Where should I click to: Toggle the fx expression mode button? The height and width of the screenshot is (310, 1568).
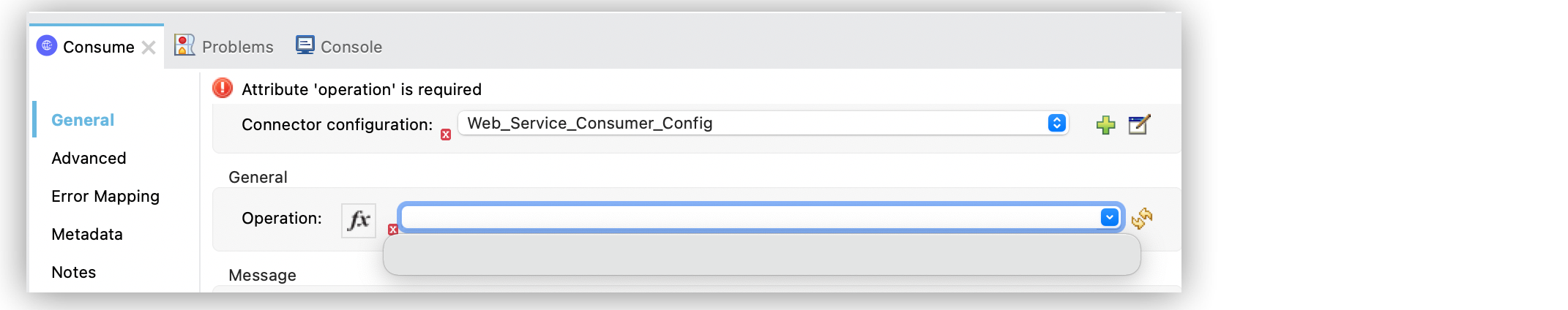pyautogui.click(x=359, y=220)
